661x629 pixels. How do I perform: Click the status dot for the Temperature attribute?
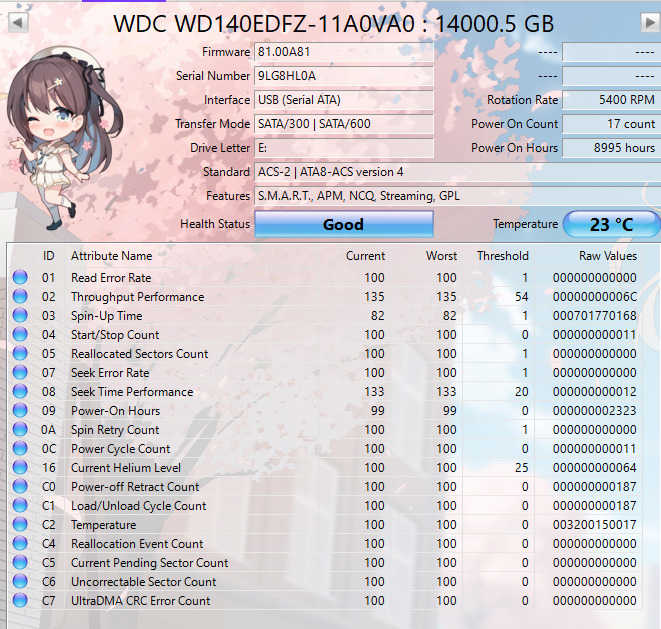tap(20, 524)
